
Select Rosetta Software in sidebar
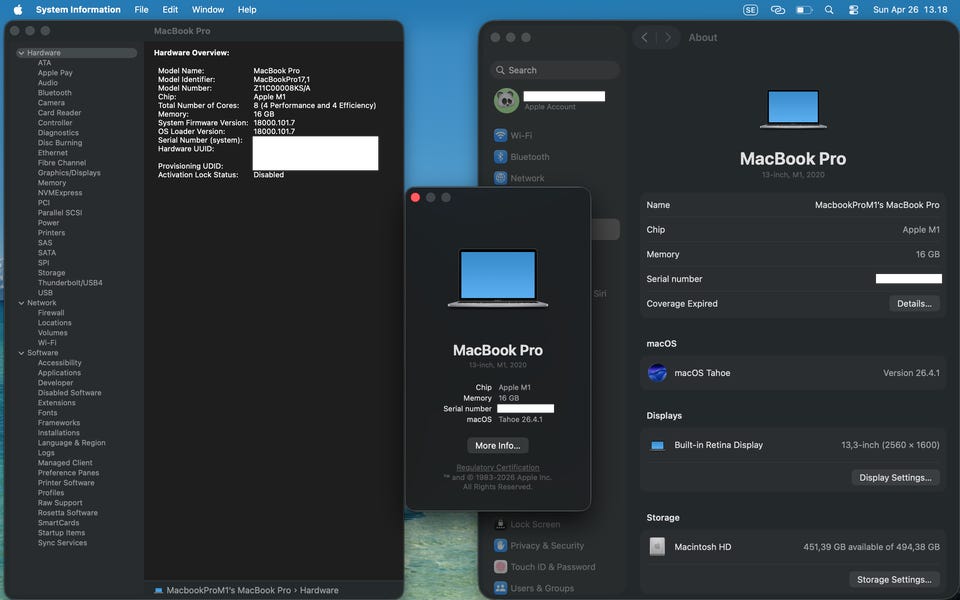pos(68,513)
